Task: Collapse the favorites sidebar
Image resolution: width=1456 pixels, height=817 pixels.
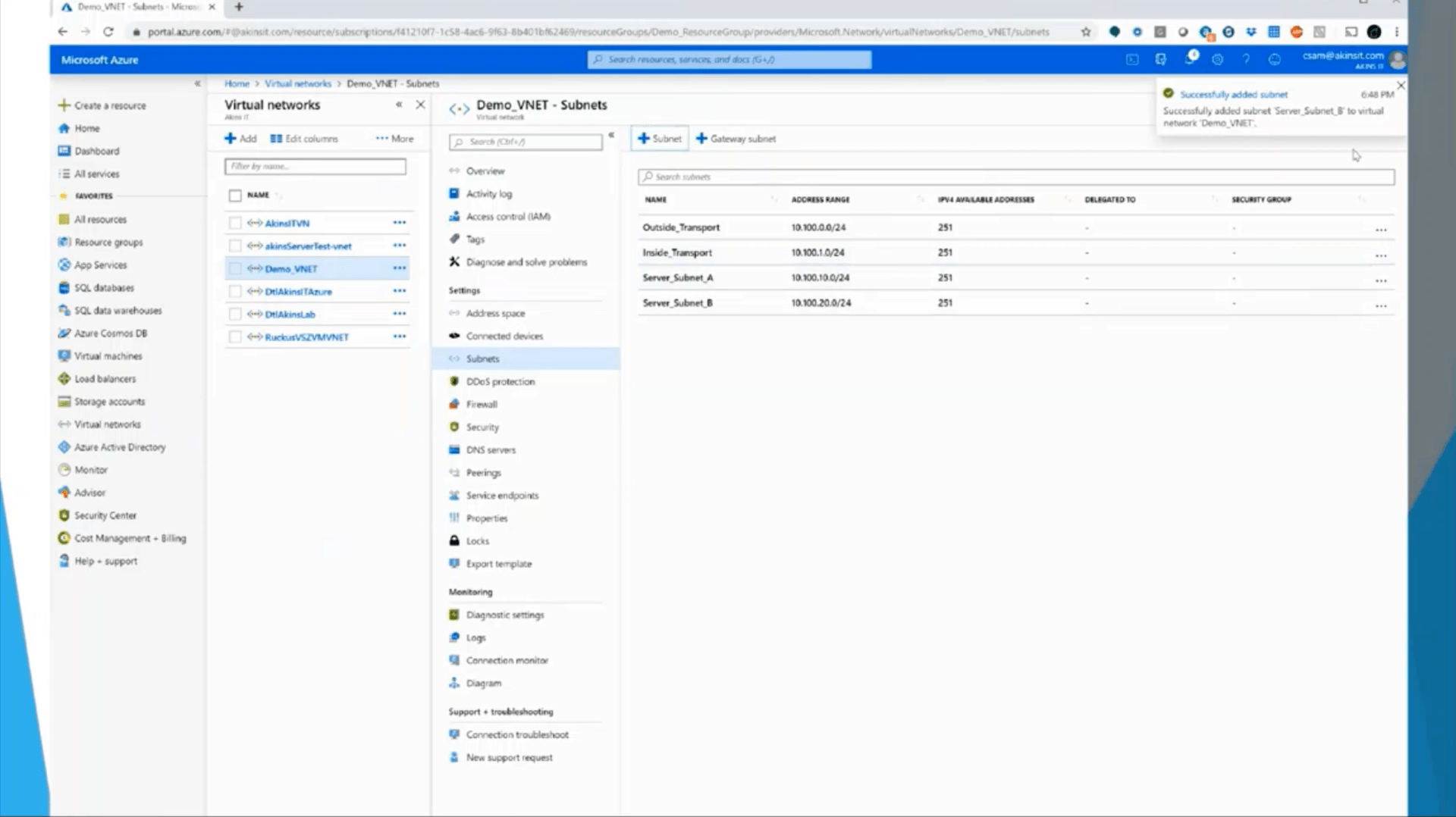Action: (x=196, y=83)
